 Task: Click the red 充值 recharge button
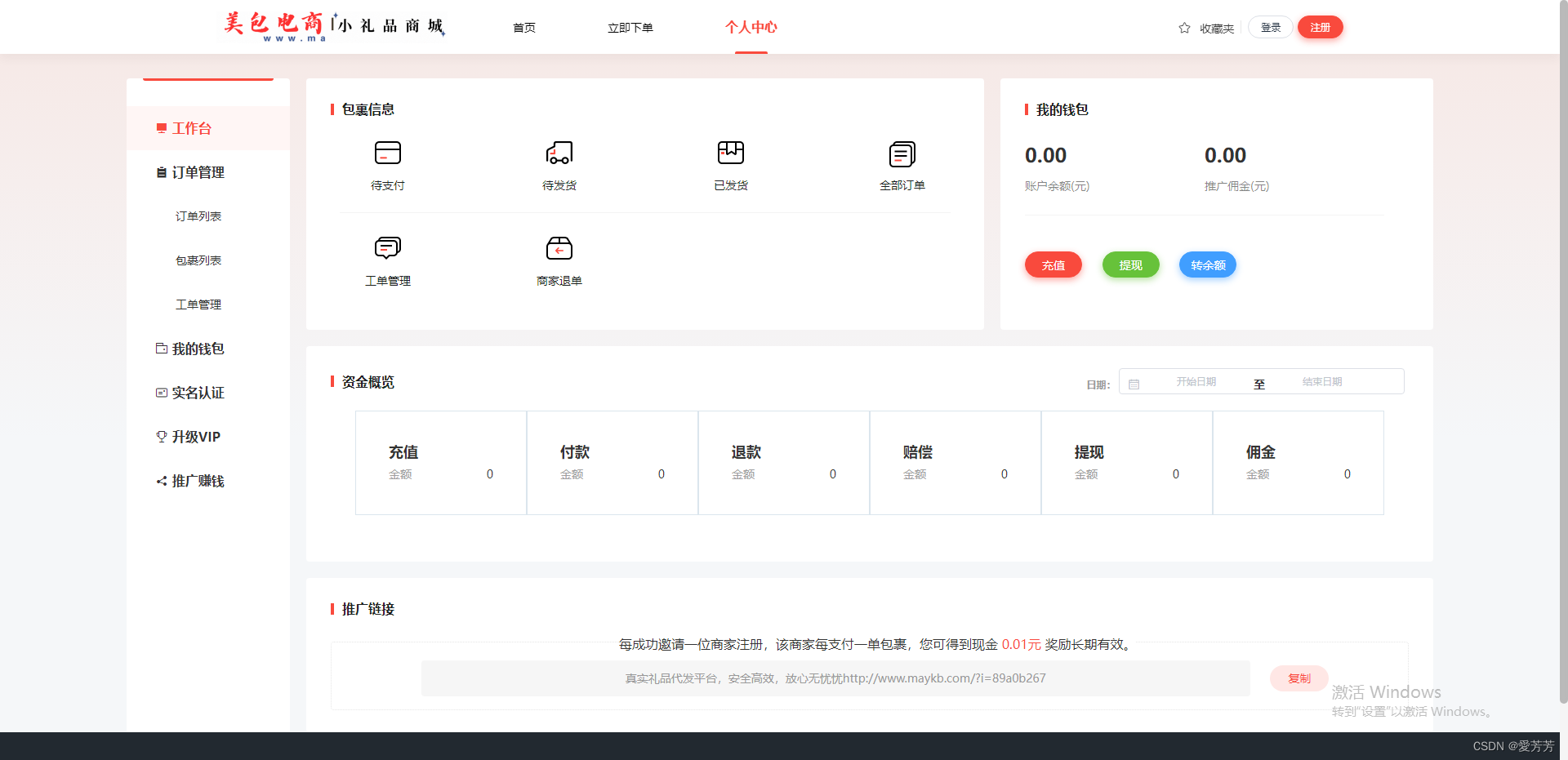pos(1053,265)
